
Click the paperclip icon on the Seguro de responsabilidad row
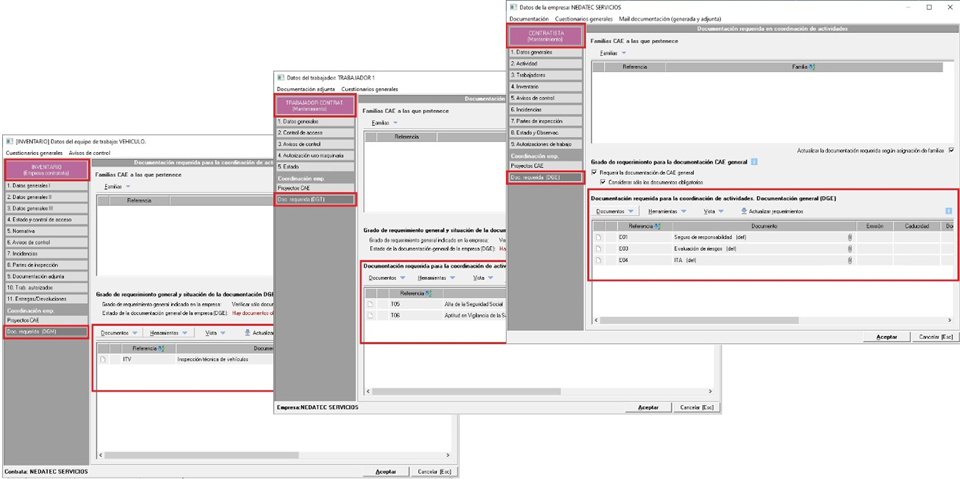tap(850, 237)
